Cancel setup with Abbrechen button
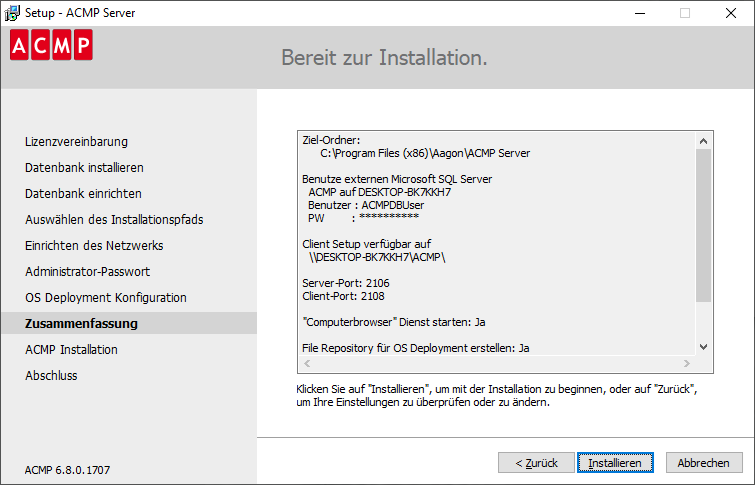The image size is (755, 485). point(703,463)
